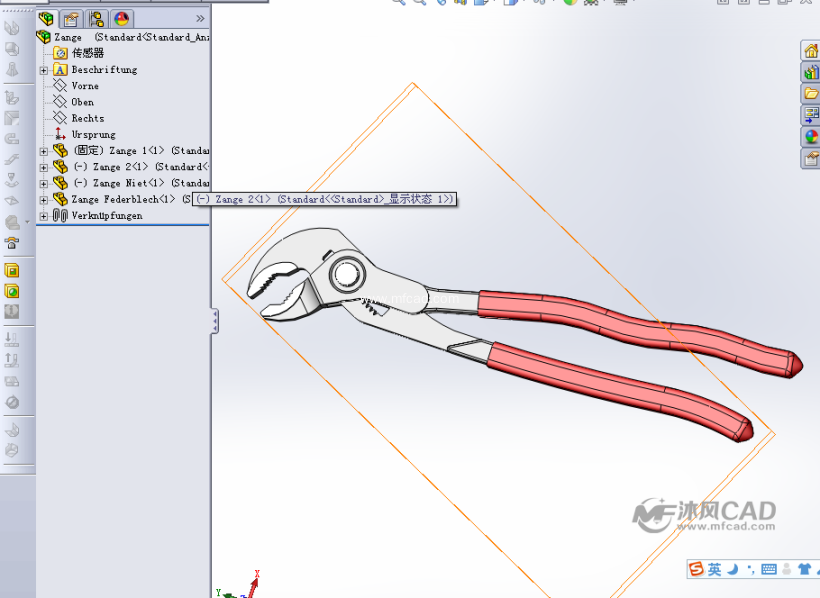Open the SolidWorks Resources home task pane
The width and height of the screenshot is (820, 598).
coord(811,51)
